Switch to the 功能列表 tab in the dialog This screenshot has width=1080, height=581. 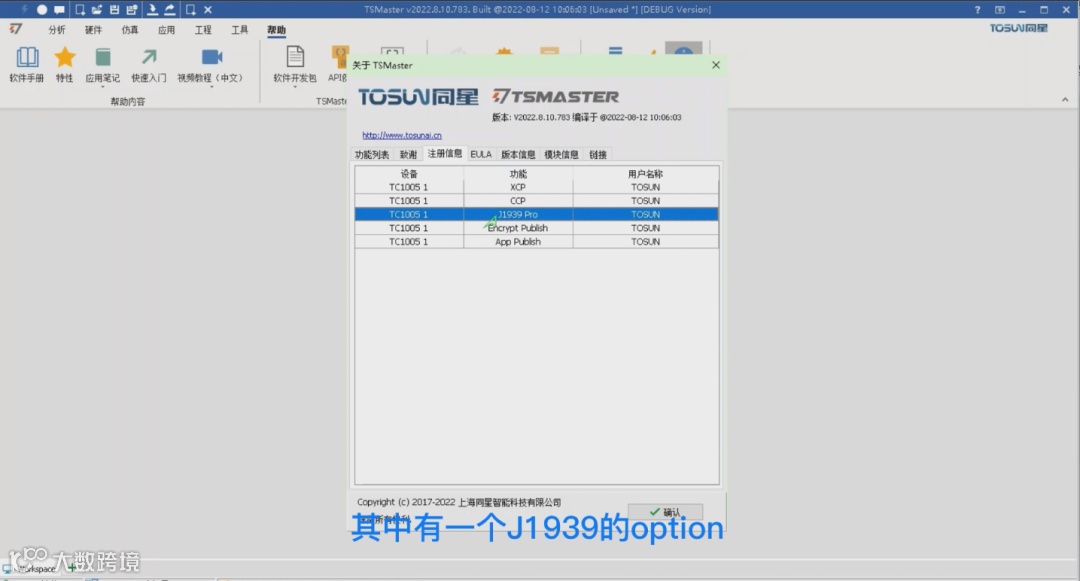pyautogui.click(x=372, y=154)
